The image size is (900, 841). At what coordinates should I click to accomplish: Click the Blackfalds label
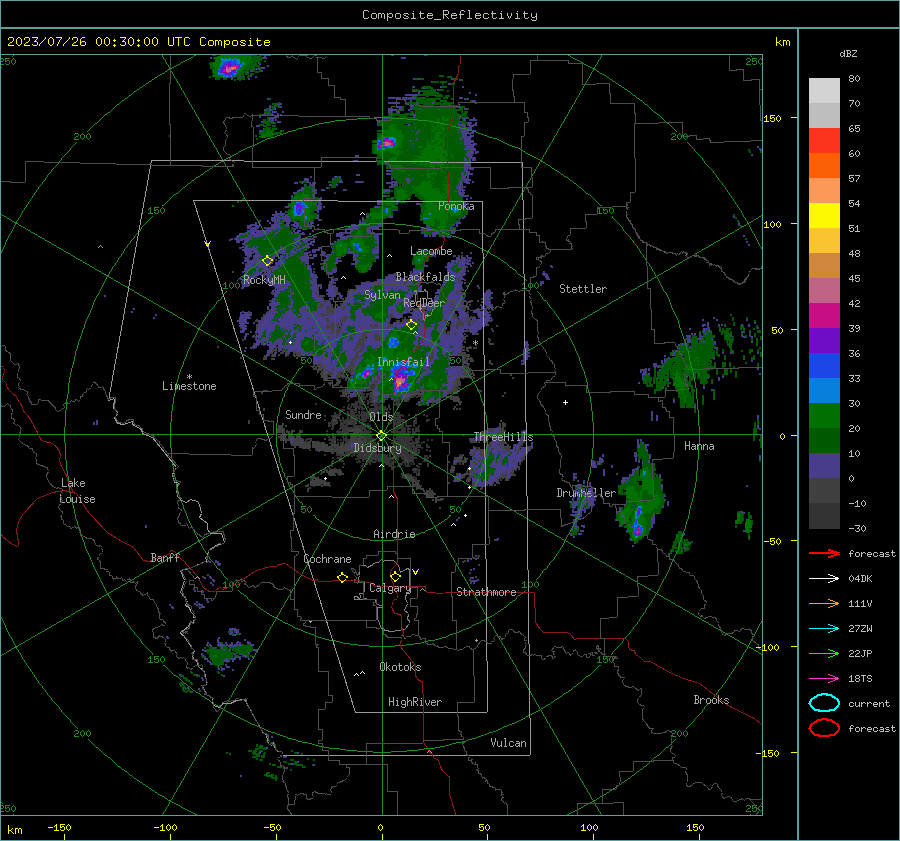[x=425, y=277]
